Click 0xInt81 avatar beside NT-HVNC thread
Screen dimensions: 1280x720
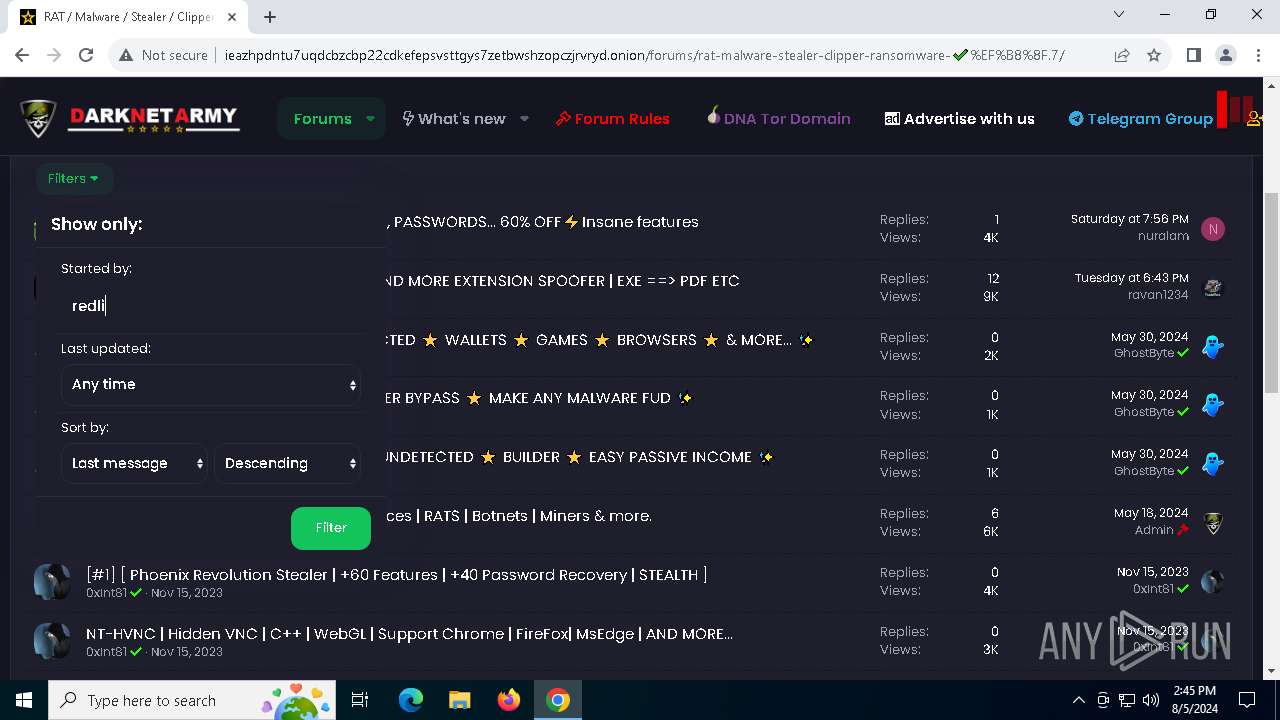click(x=52, y=641)
